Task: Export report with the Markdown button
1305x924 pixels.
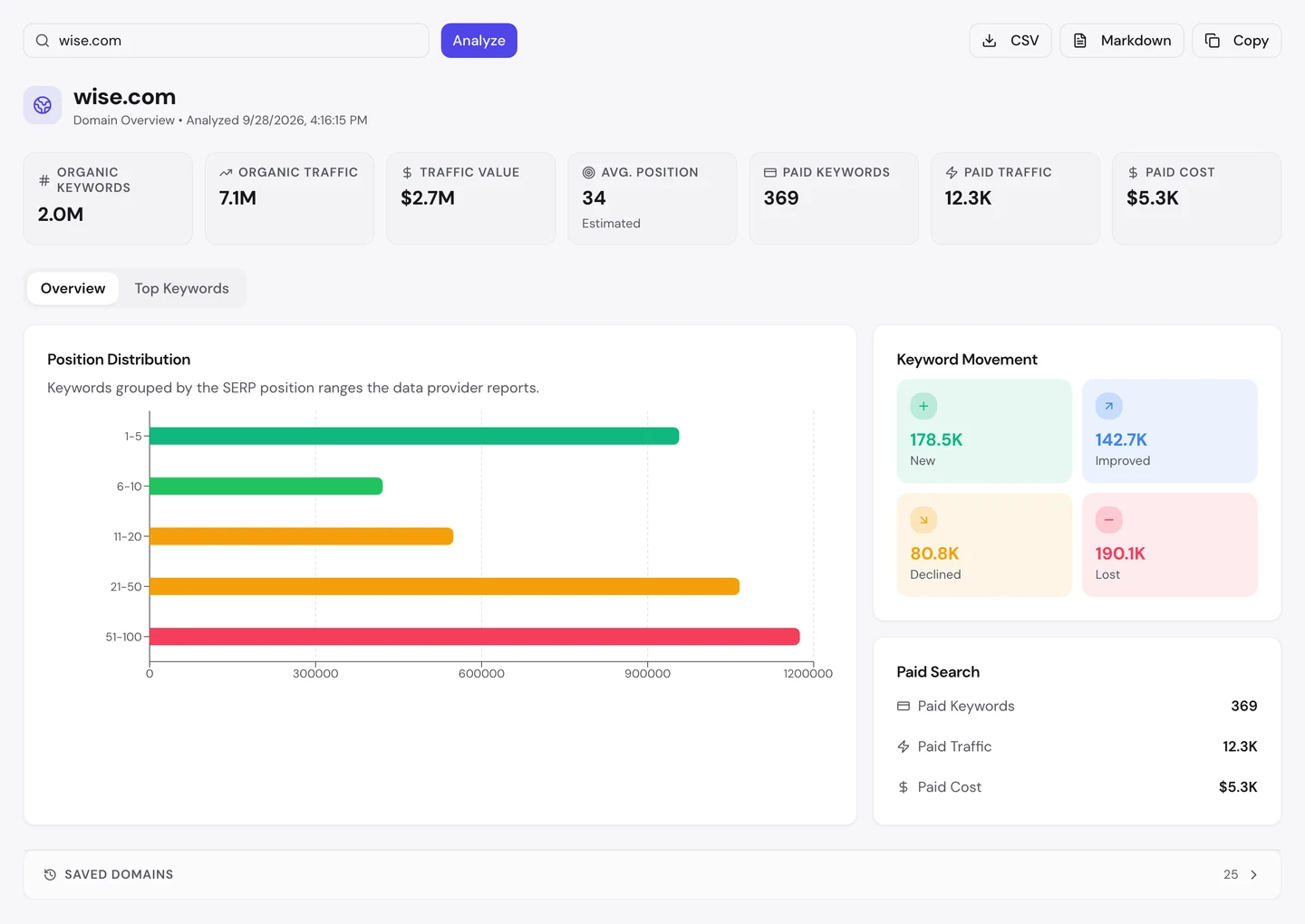Action: tap(1122, 41)
